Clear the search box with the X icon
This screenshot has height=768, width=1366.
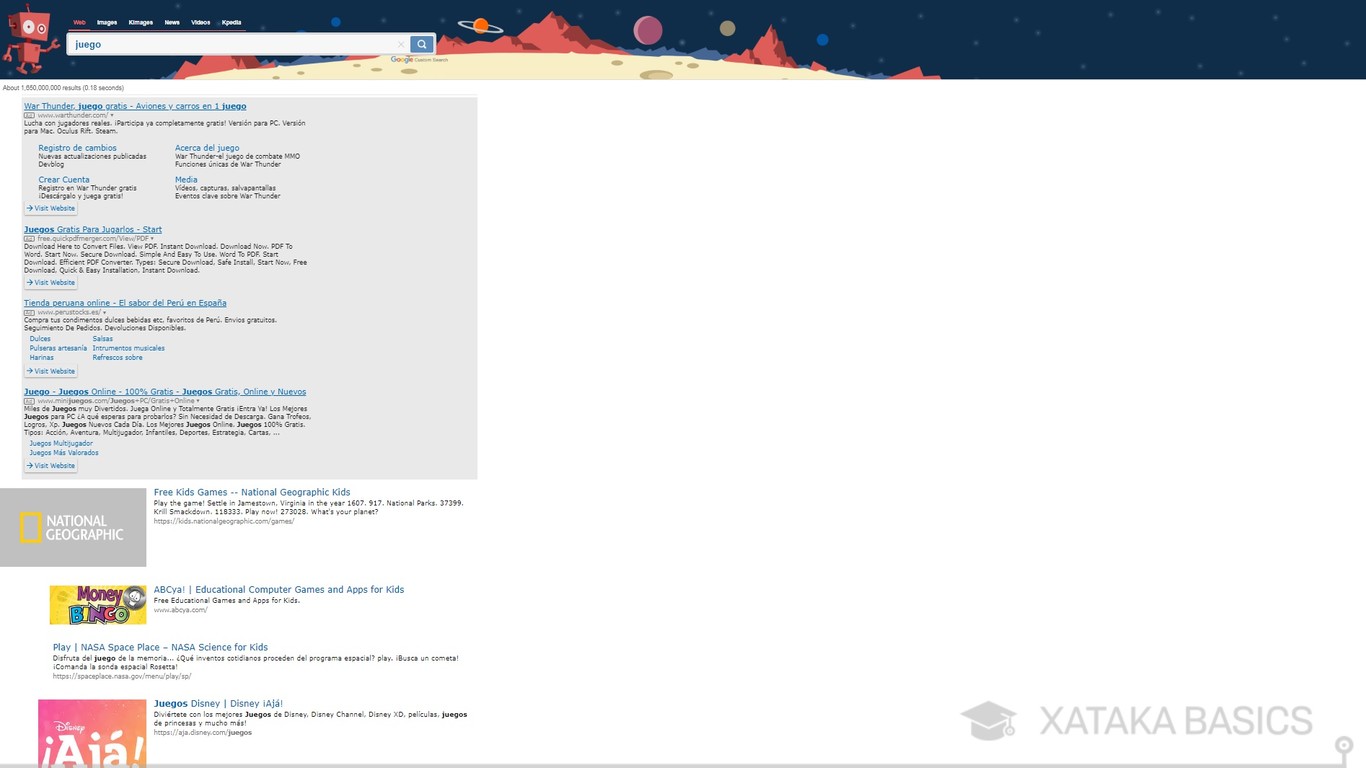401,44
